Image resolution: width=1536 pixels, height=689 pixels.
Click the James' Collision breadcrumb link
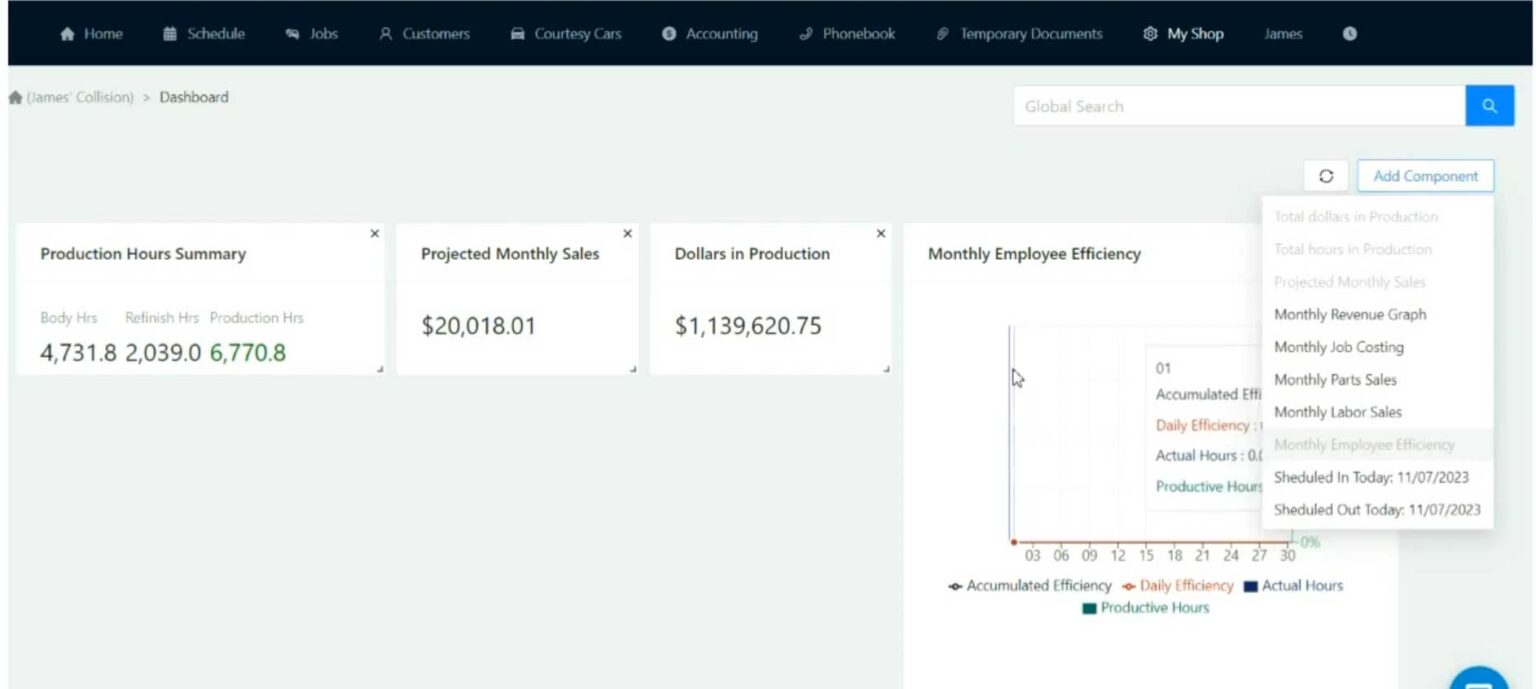coord(80,98)
